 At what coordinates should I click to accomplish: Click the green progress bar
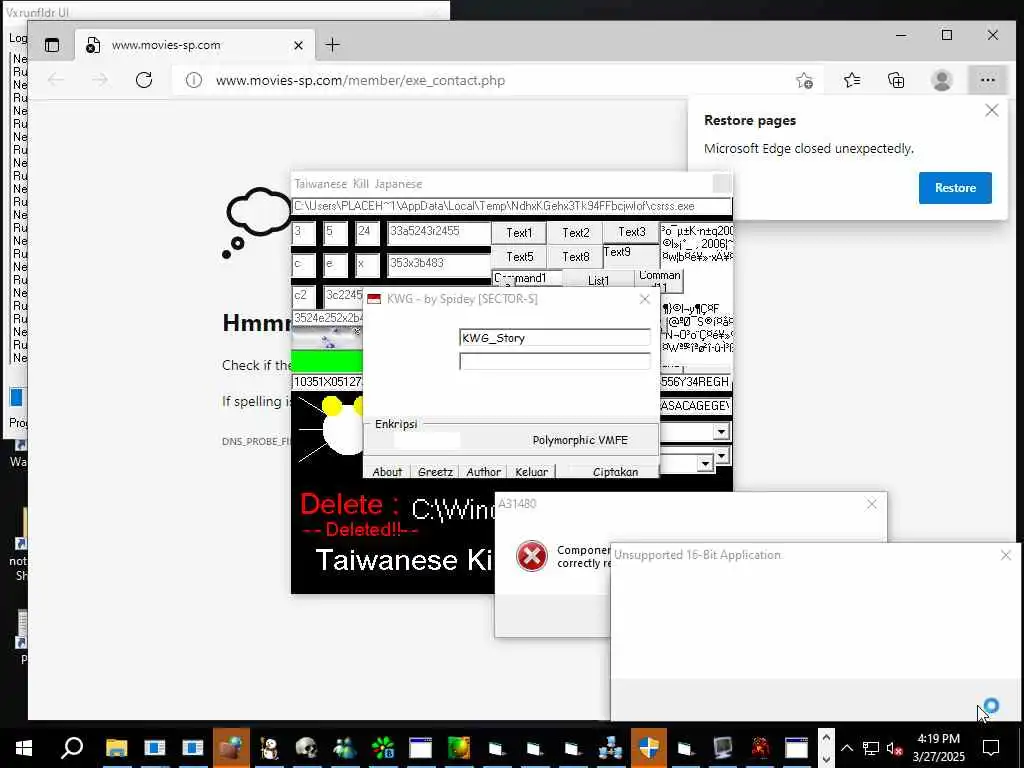[327, 361]
